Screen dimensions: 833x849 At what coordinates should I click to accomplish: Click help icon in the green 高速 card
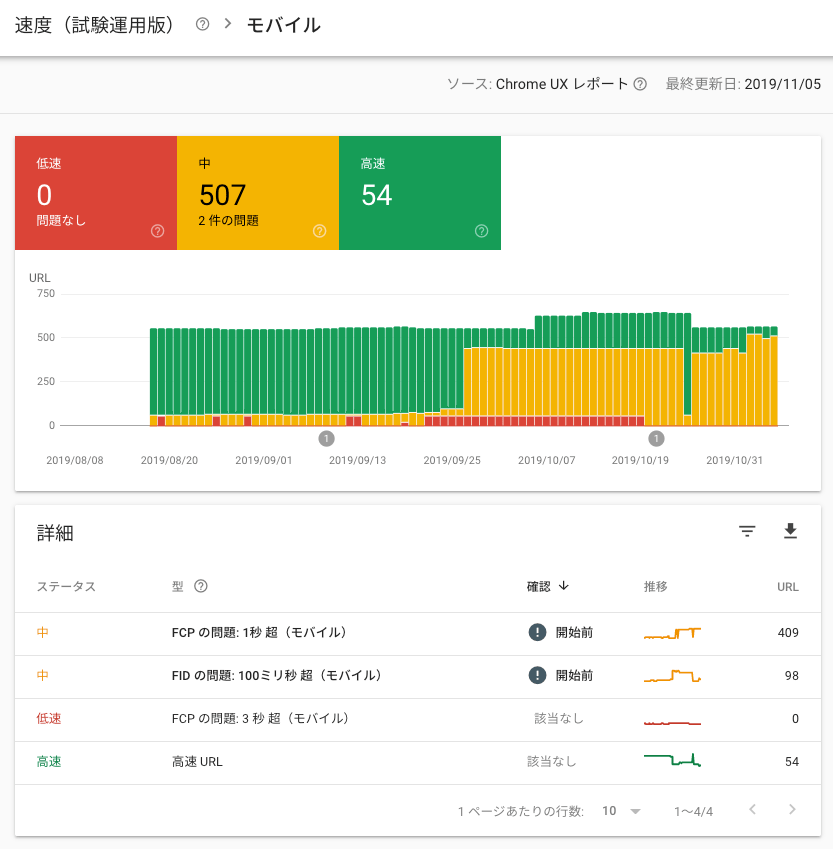pos(481,231)
